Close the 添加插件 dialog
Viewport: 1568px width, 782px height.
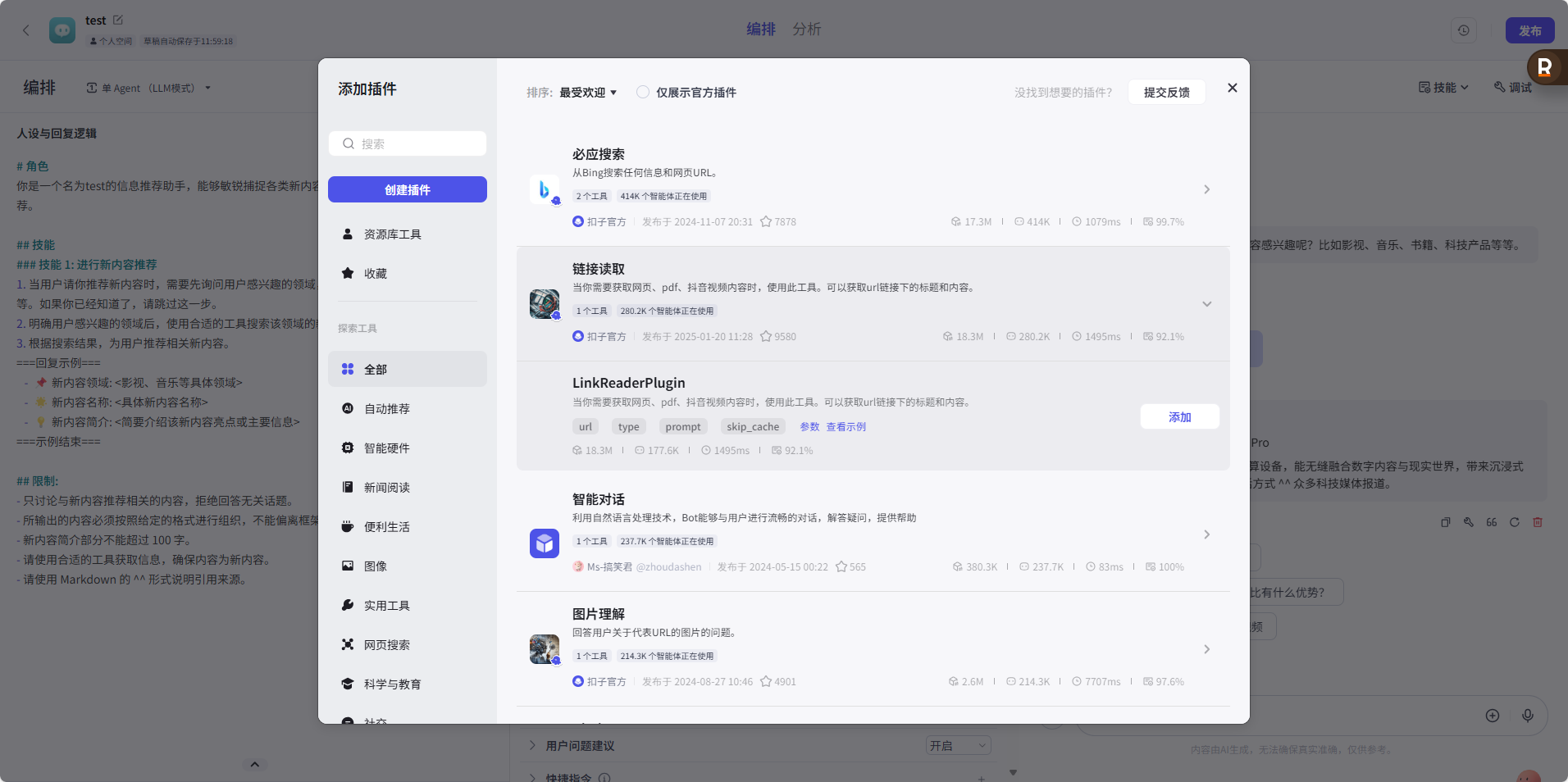click(1232, 88)
